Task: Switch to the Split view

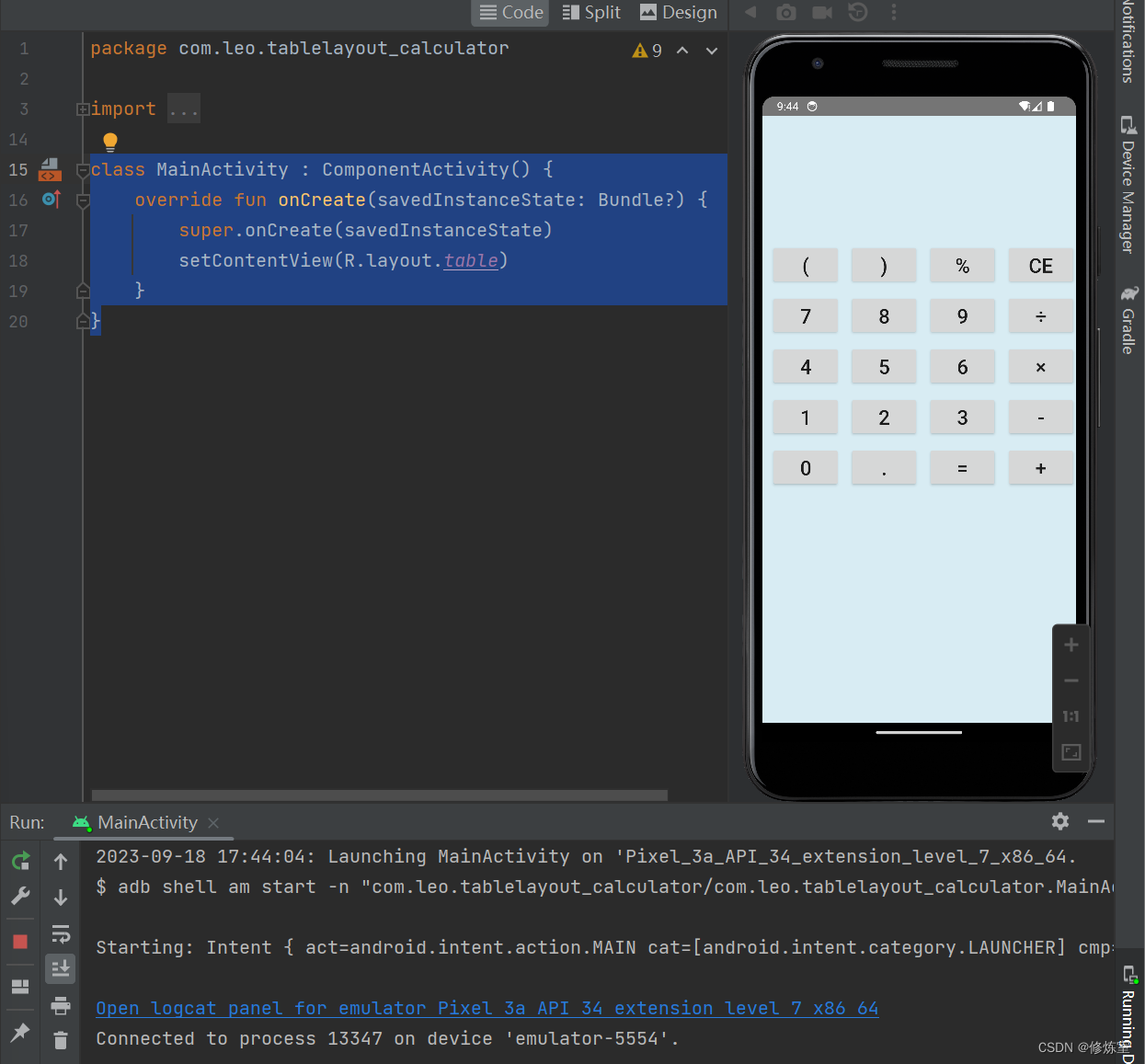Action: click(591, 13)
